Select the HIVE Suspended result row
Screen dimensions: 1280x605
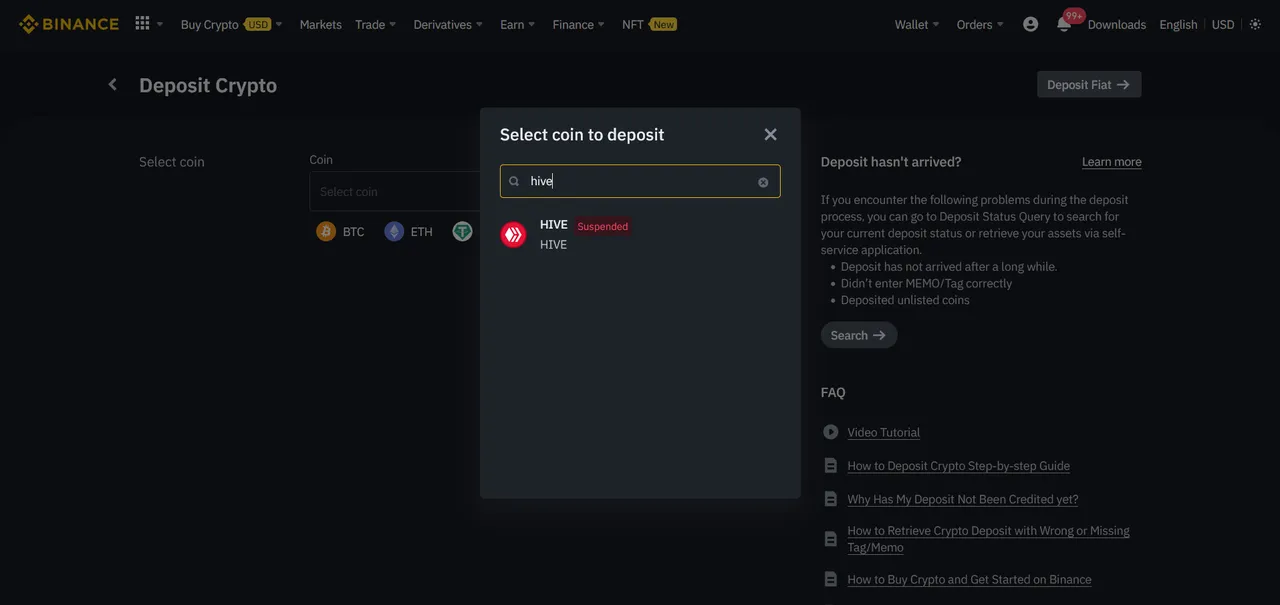pyautogui.click(x=640, y=235)
